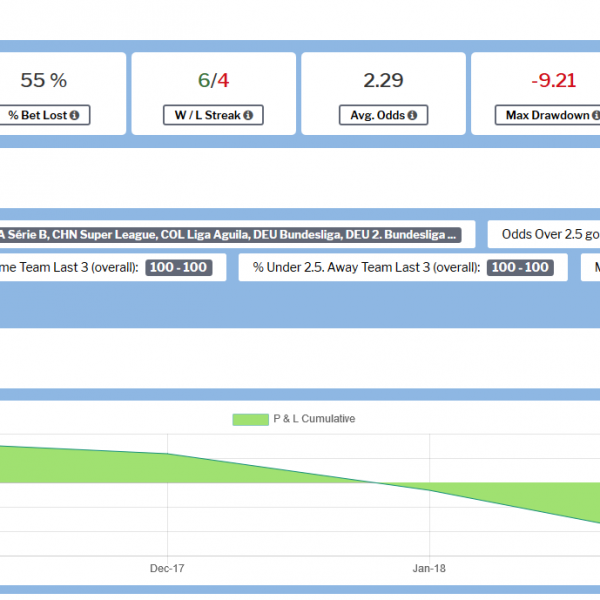Click the W / L Streak label text
This screenshot has height=600, width=600.
click(x=204, y=116)
